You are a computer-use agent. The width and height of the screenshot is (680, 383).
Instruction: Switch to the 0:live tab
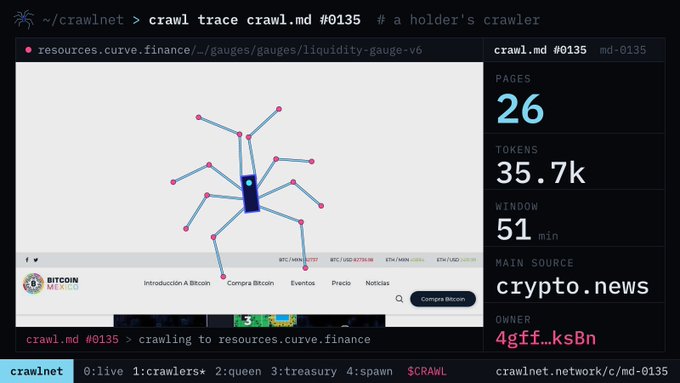[103, 371]
